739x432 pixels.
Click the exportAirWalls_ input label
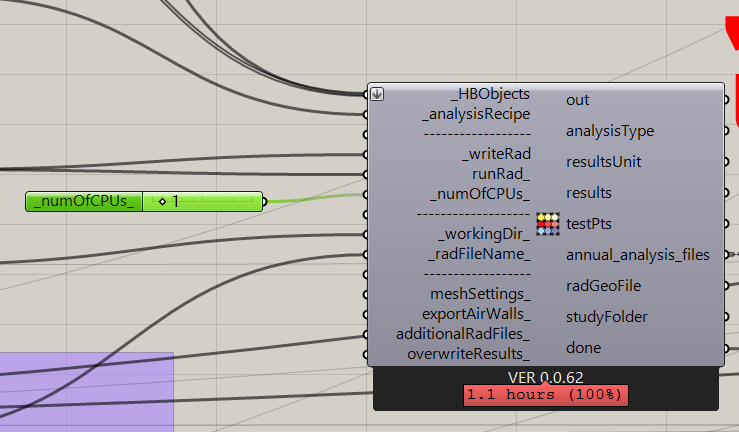pyautogui.click(x=476, y=314)
